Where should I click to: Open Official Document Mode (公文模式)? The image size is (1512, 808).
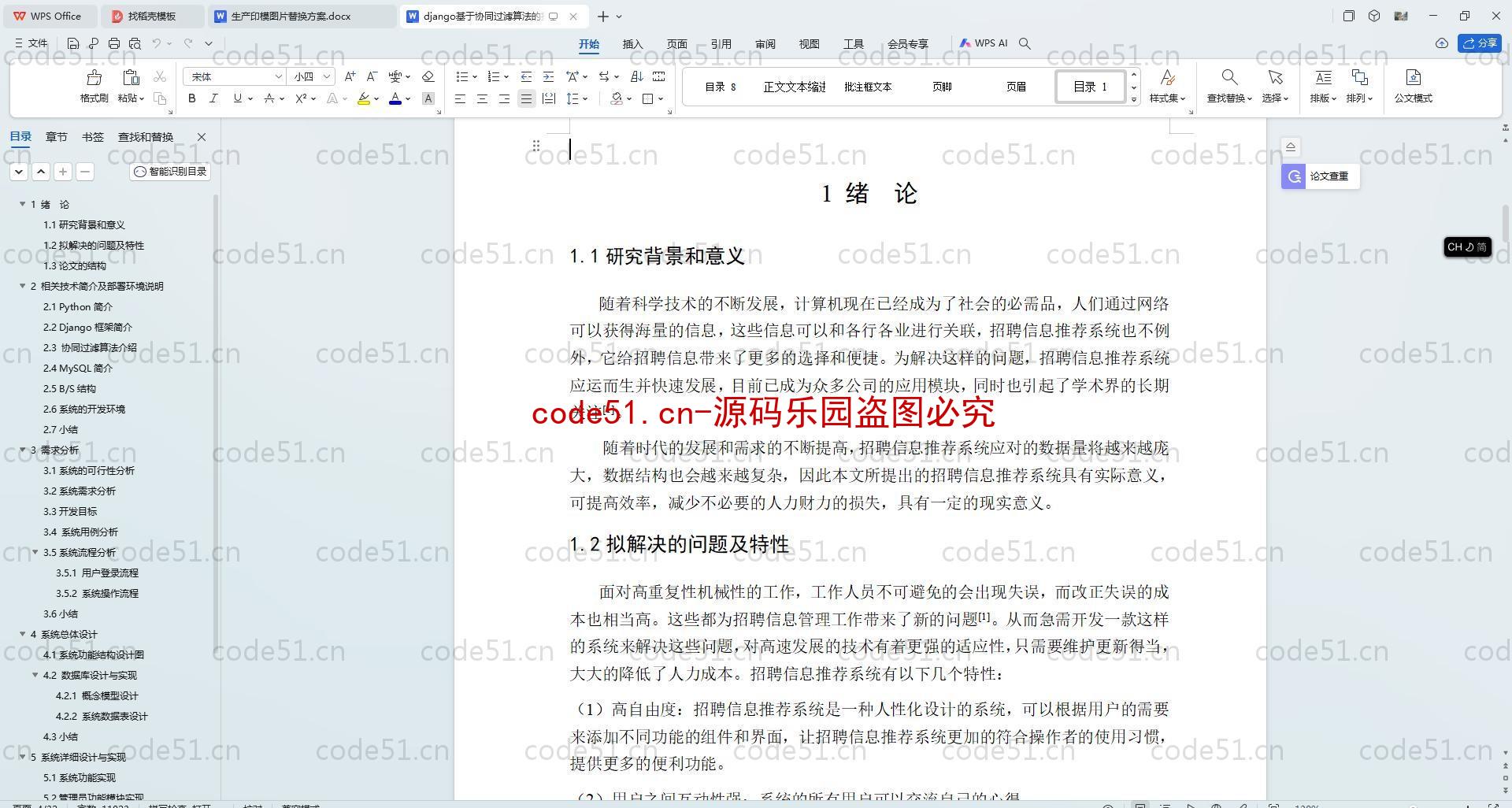tap(1413, 86)
